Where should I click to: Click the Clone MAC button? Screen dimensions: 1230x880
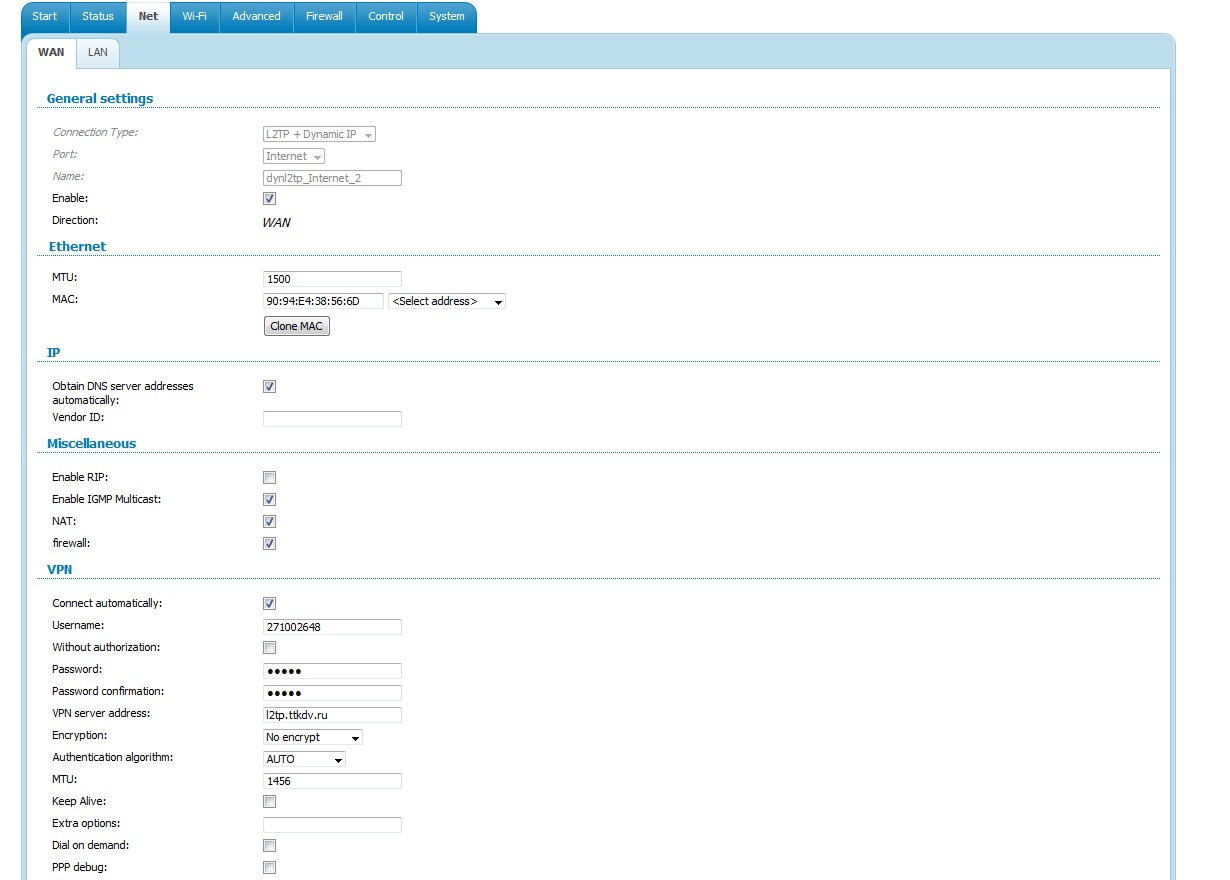tap(297, 326)
